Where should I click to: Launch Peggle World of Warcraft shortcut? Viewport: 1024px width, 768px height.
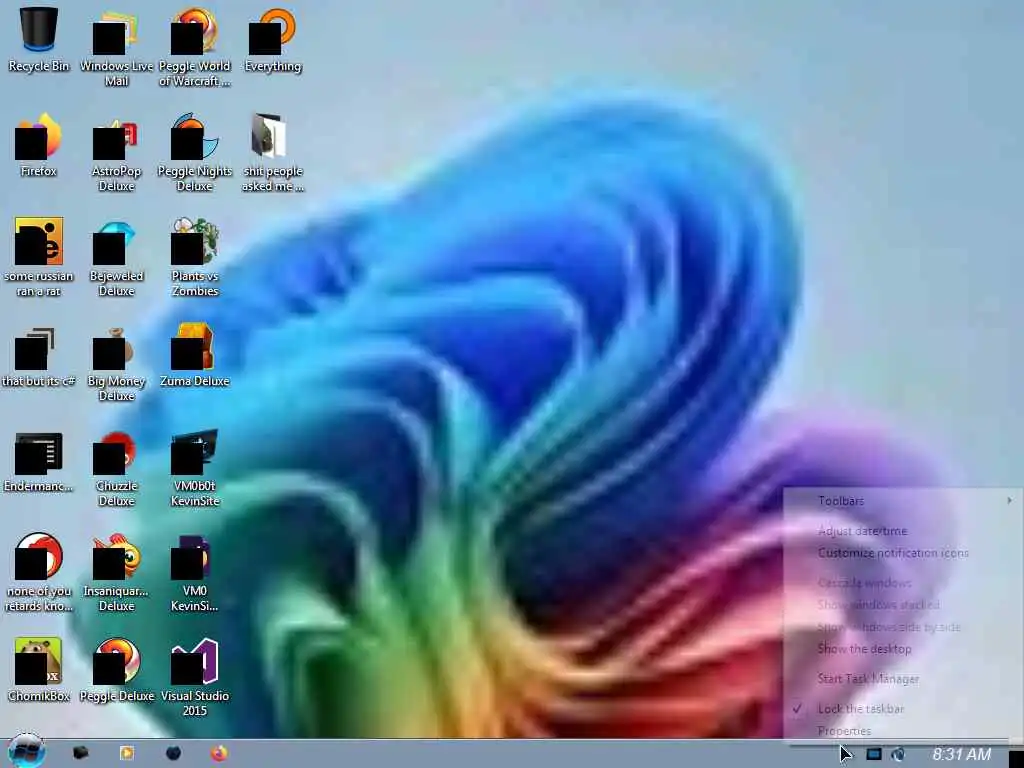[x=195, y=47]
